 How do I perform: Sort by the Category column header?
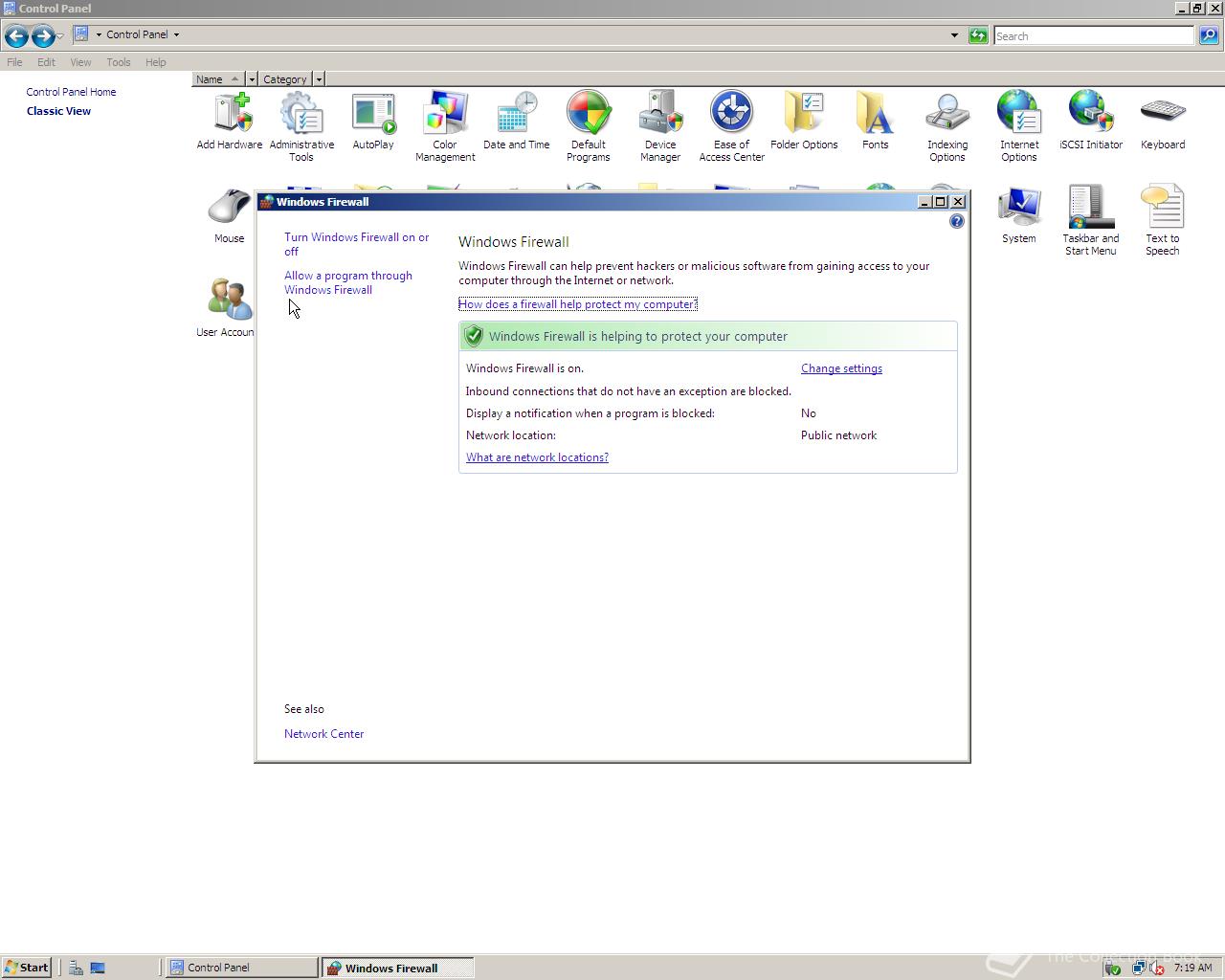tap(285, 79)
